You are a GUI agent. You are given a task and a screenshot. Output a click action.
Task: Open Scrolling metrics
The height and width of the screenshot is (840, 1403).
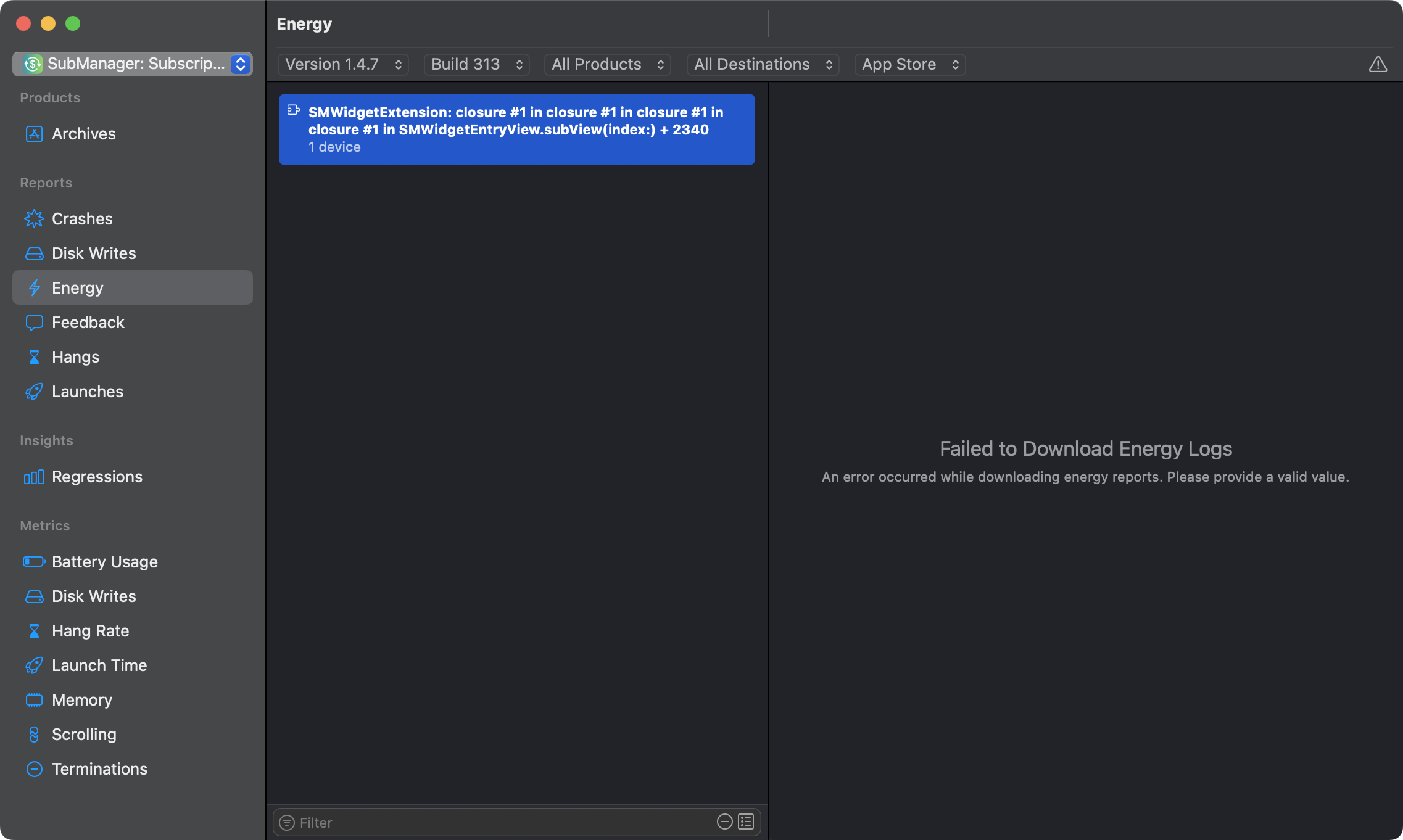click(133, 735)
